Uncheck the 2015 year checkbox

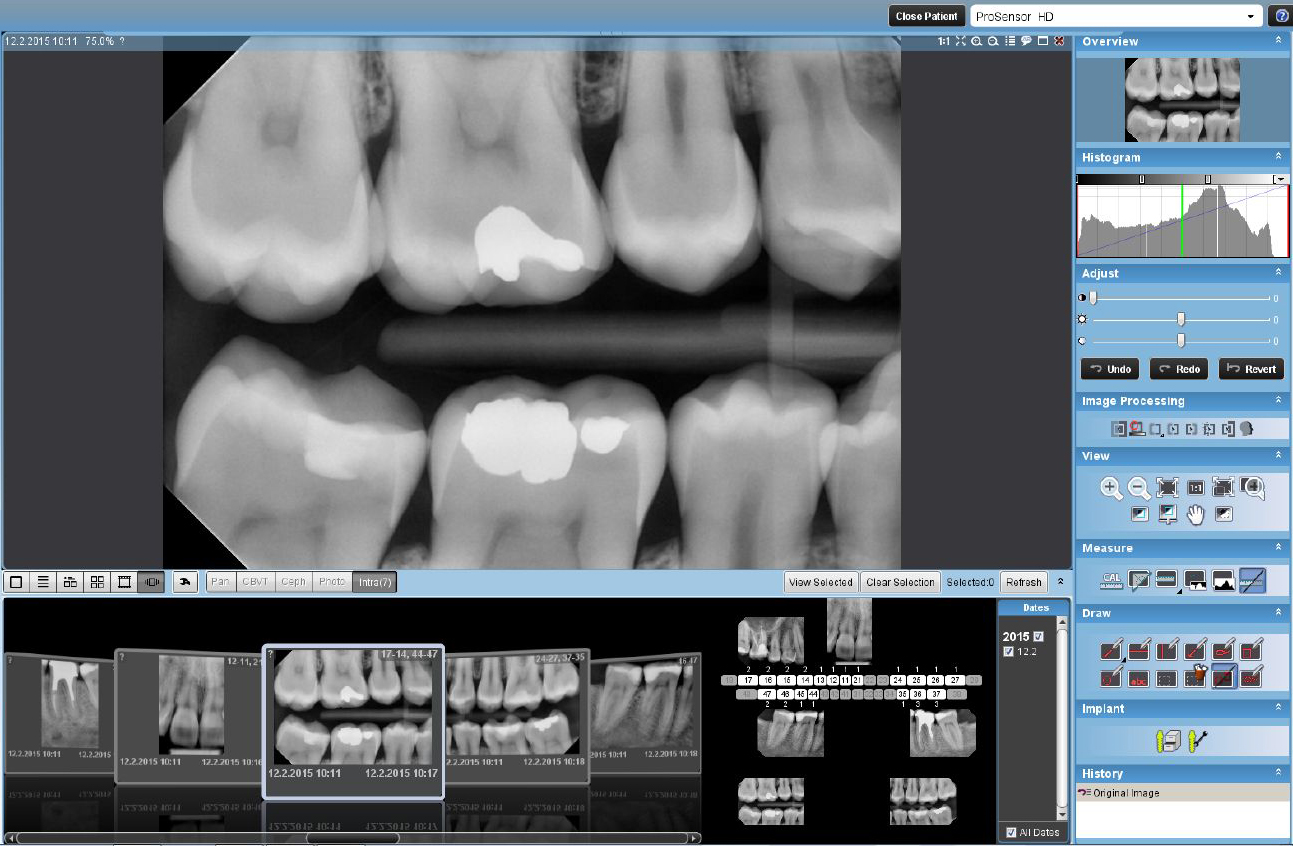(1038, 636)
